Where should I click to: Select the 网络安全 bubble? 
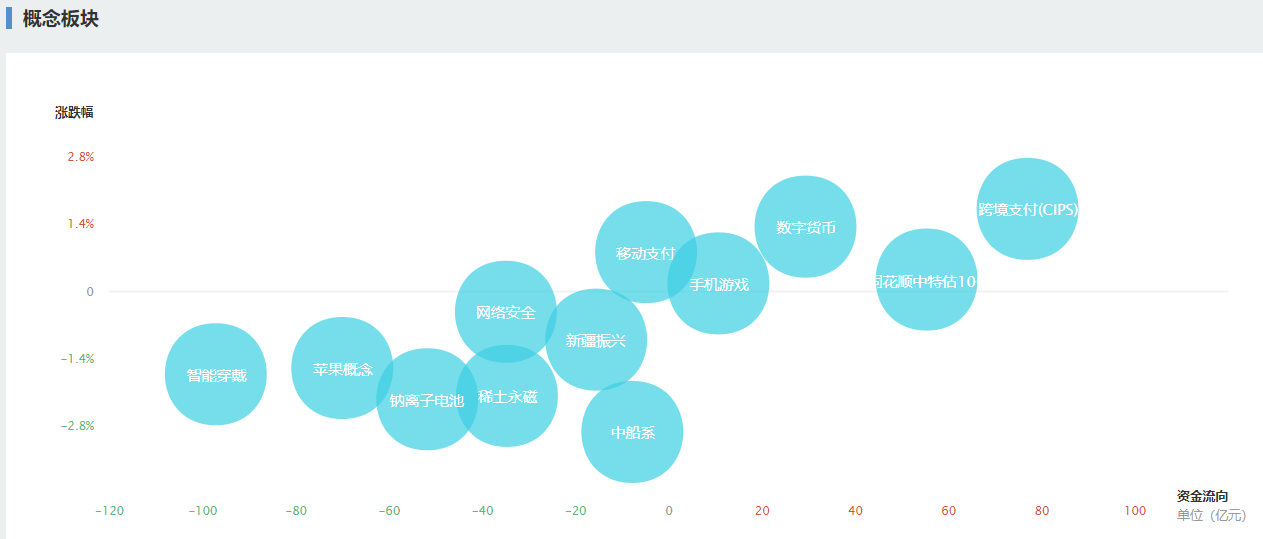pyautogui.click(x=506, y=312)
